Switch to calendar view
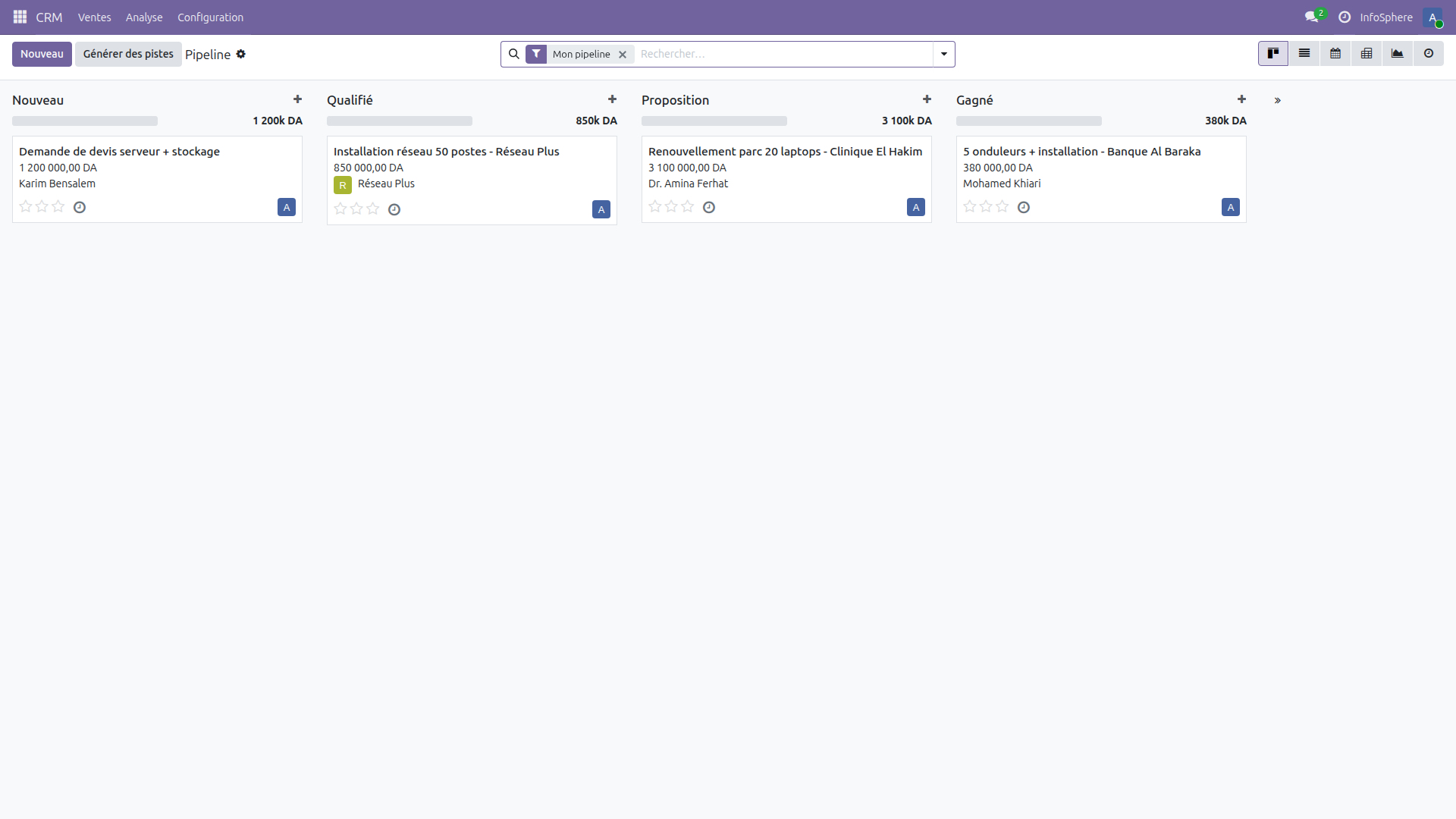1456x819 pixels. click(1335, 54)
